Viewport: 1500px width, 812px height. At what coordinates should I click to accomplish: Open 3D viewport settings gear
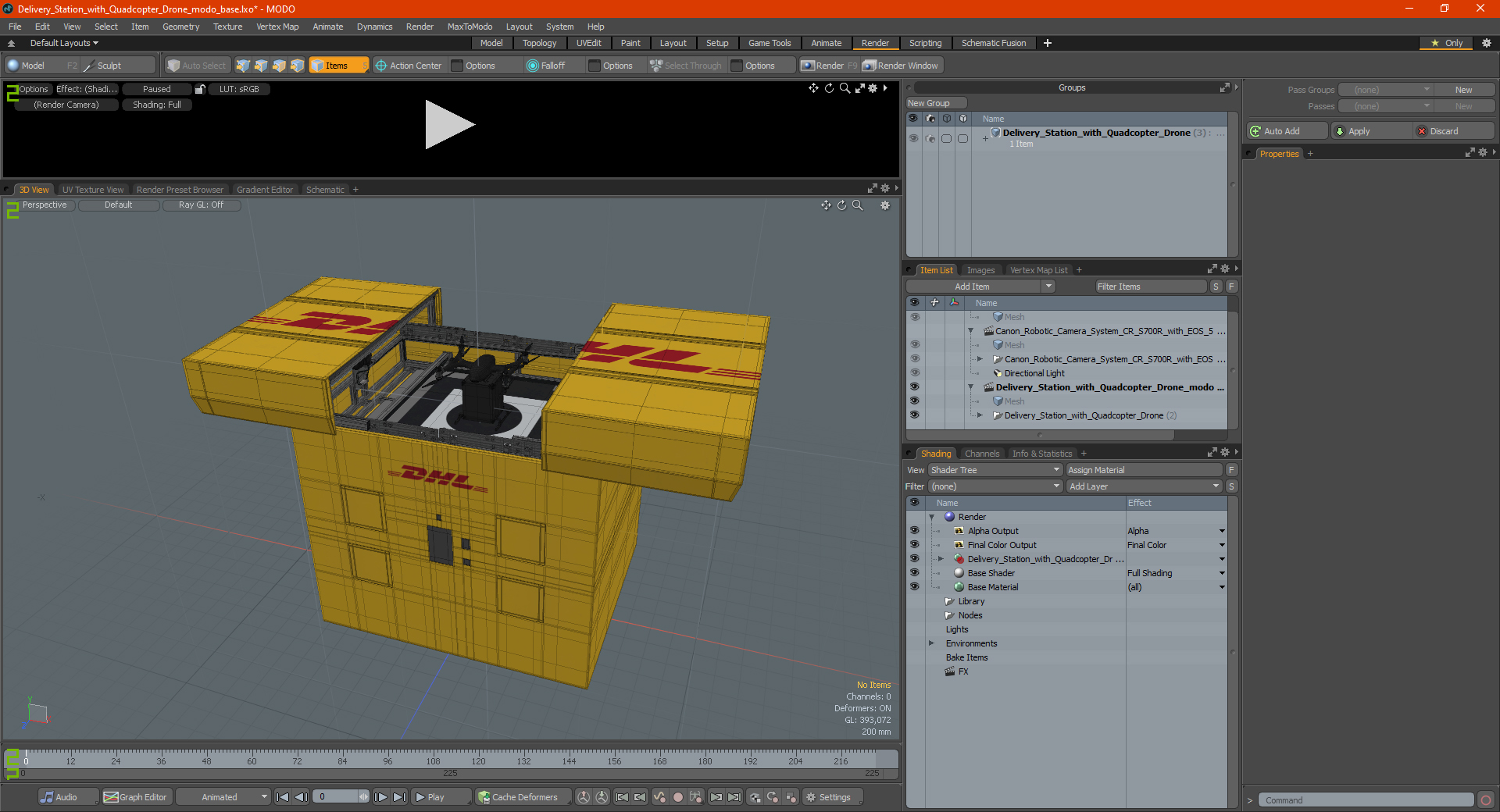(x=885, y=205)
